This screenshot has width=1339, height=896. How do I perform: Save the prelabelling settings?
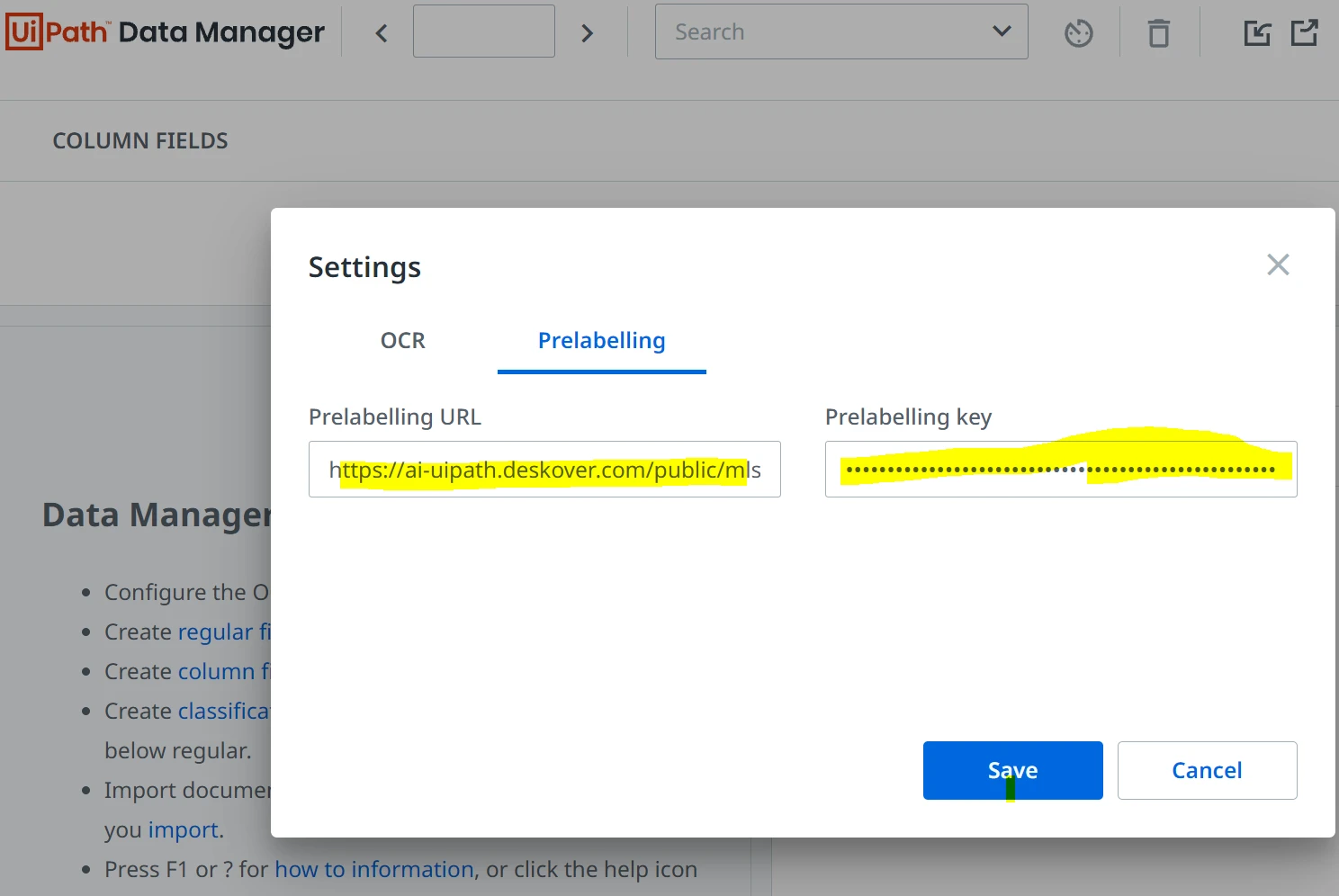pos(1013,770)
